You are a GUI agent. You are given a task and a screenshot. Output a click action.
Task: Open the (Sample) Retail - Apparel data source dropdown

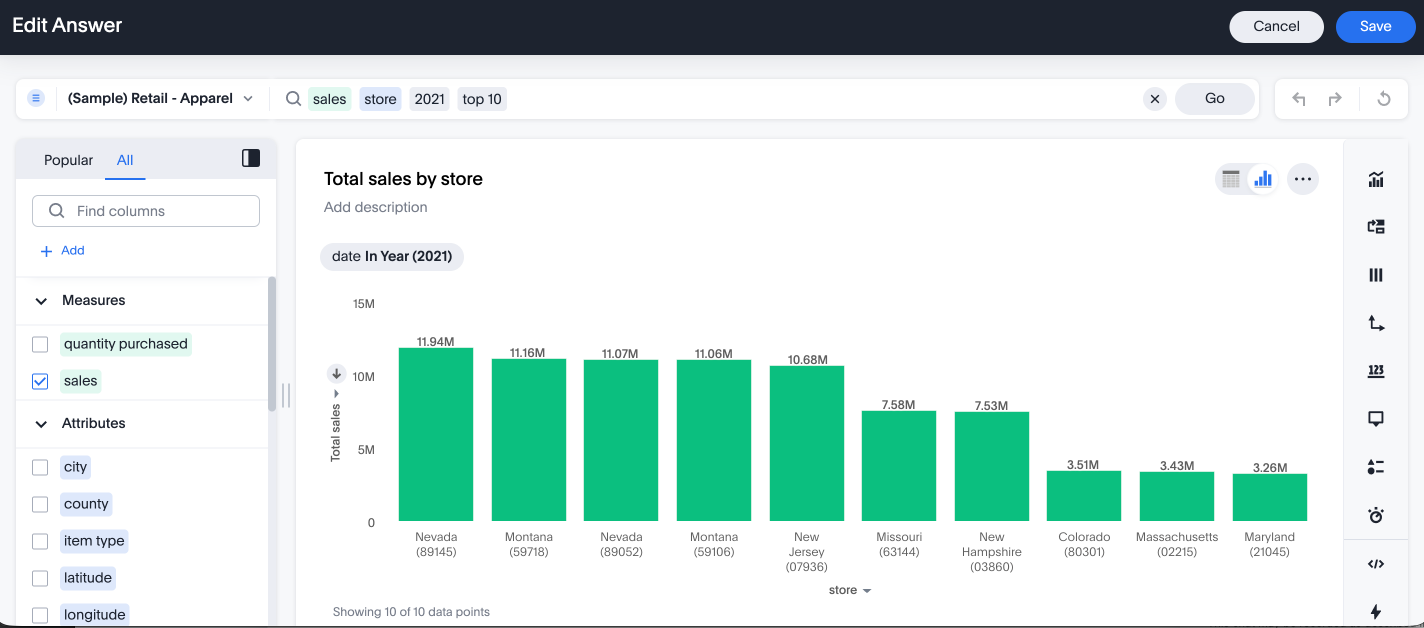(x=160, y=99)
